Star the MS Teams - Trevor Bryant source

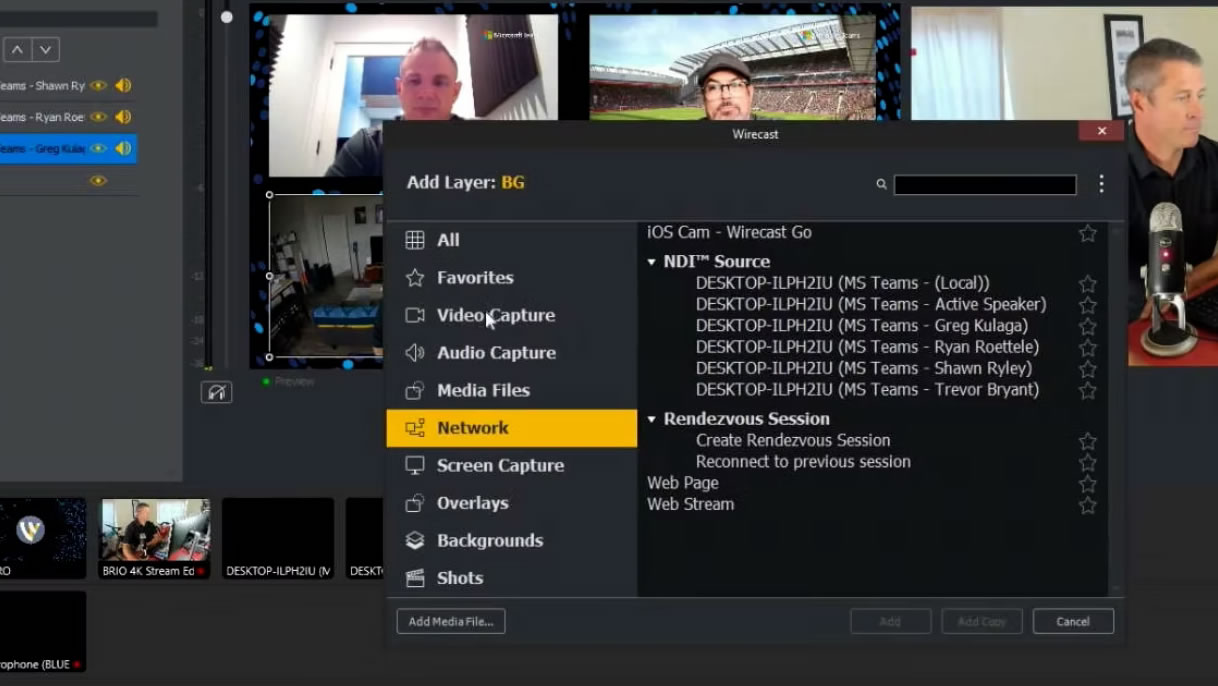click(x=1088, y=390)
